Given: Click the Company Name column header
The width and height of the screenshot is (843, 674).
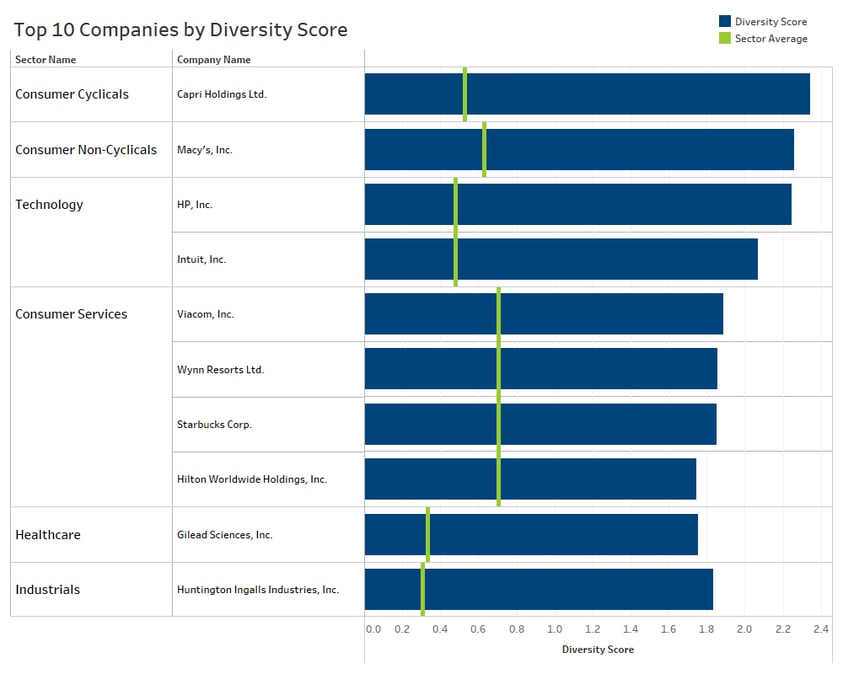Looking at the screenshot, I should point(214,60).
